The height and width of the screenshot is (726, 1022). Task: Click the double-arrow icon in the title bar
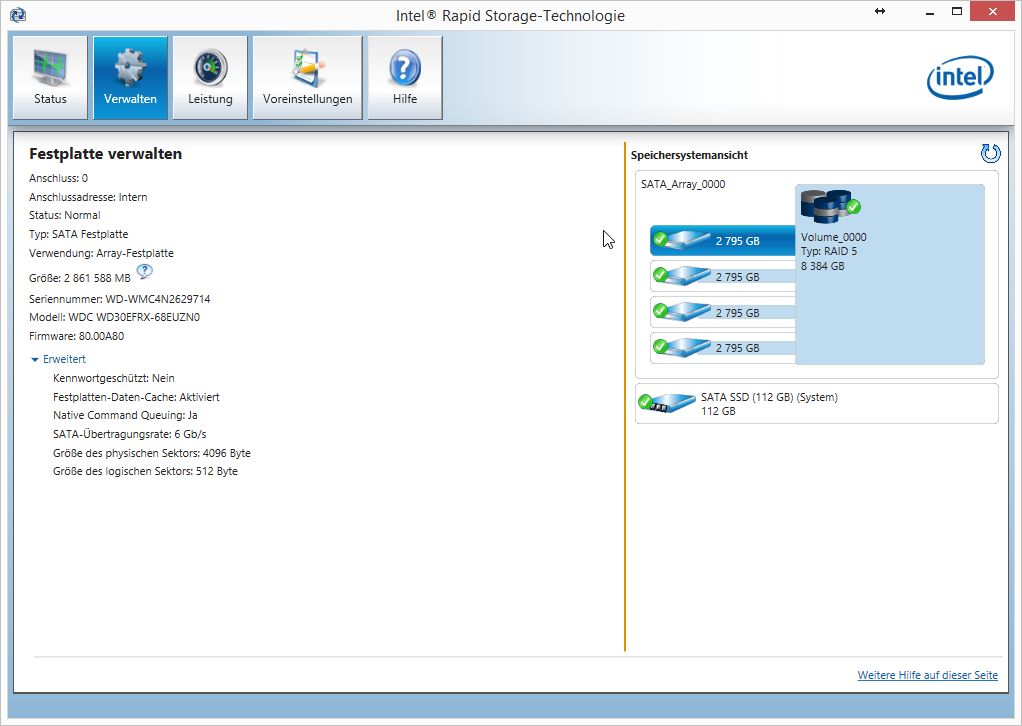[x=880, y=11]
